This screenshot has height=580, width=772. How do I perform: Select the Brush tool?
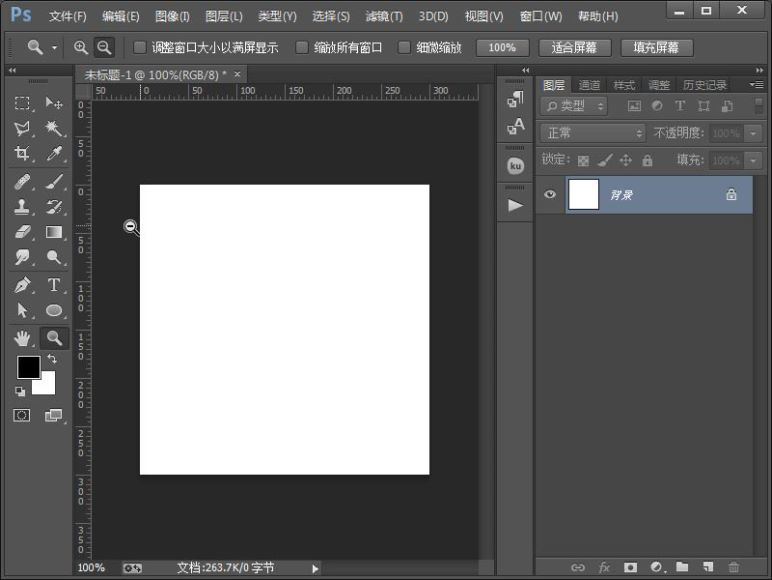pos(54,182)
